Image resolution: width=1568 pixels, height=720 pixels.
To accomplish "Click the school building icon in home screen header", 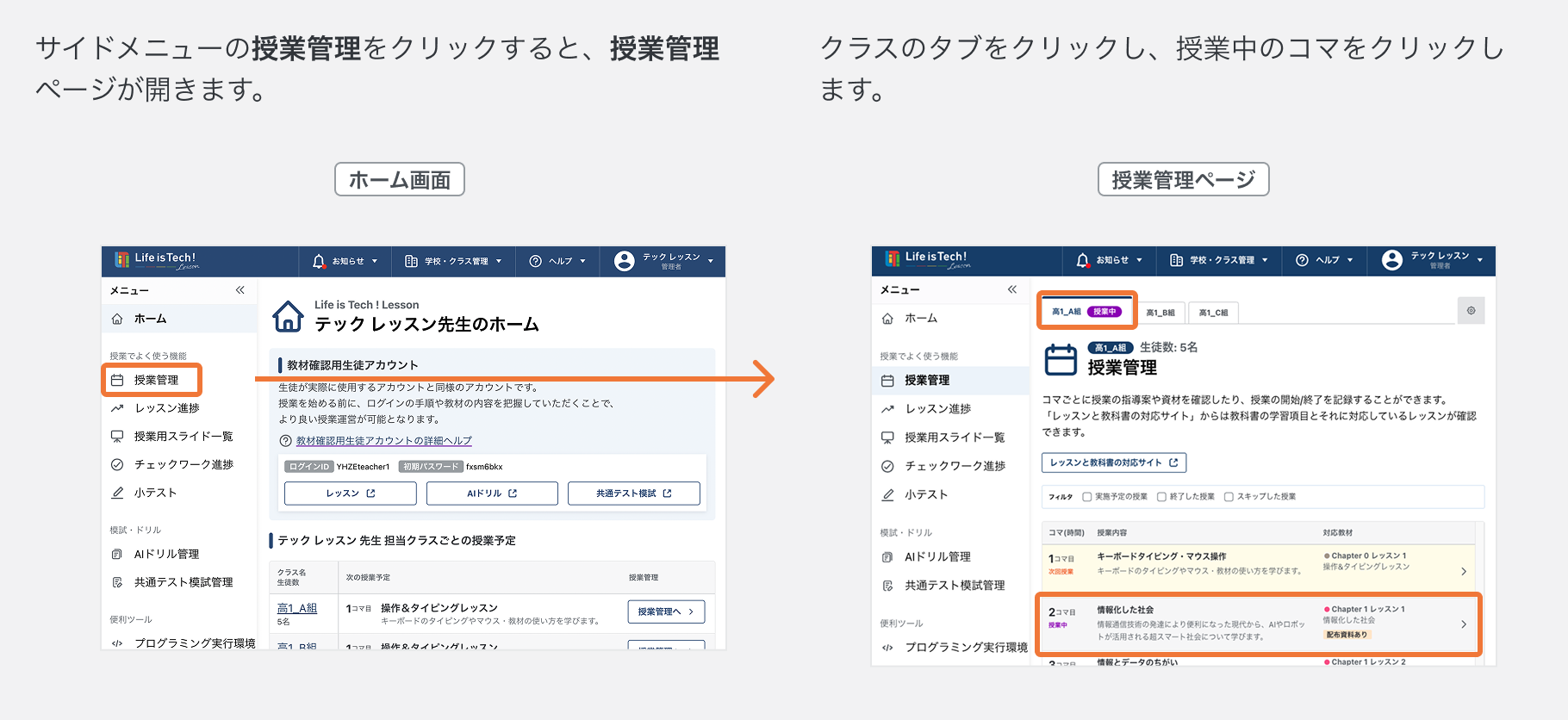I will click(x=411, y=261).
